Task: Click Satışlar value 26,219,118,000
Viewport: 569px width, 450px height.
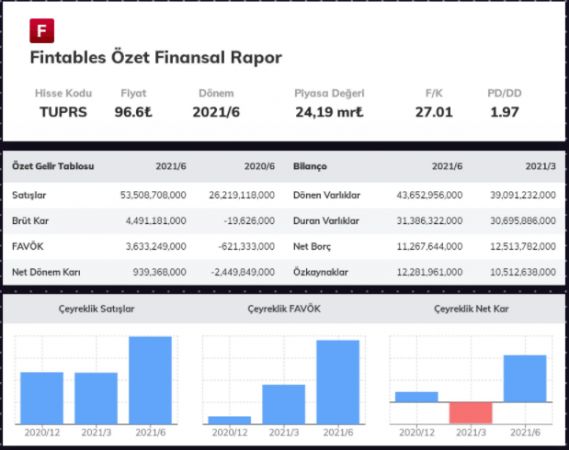Action: (242, 195)
